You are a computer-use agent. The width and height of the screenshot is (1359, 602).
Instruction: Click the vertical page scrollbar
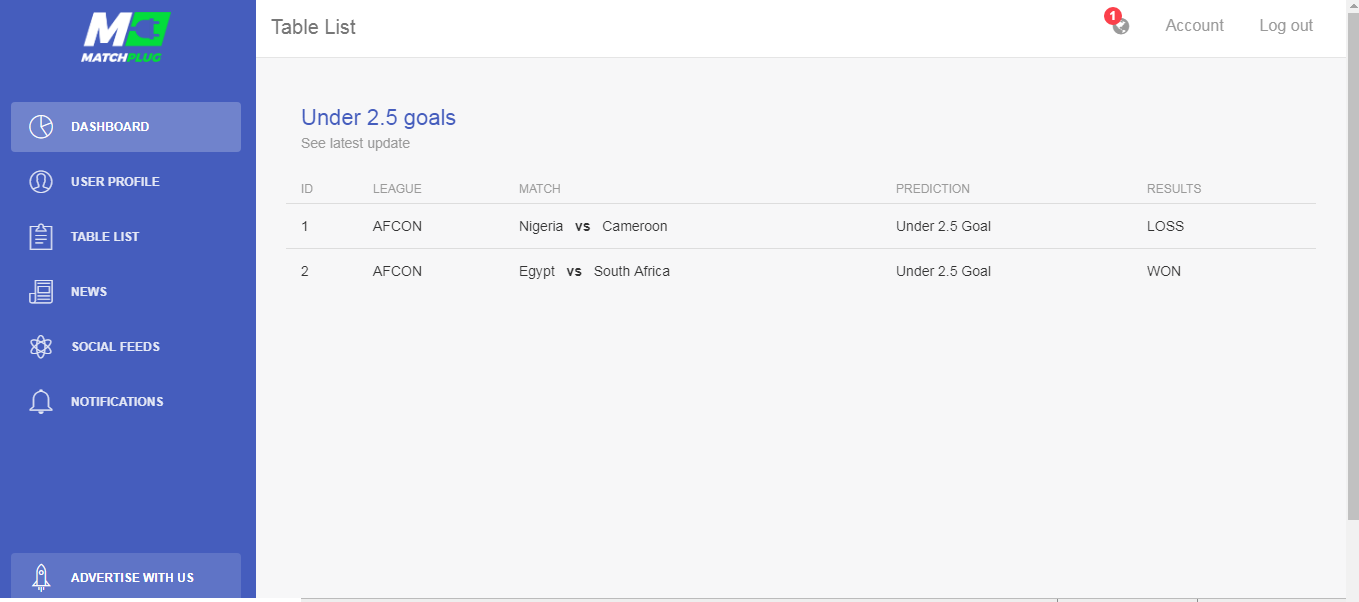click(x=1352, y=301)
